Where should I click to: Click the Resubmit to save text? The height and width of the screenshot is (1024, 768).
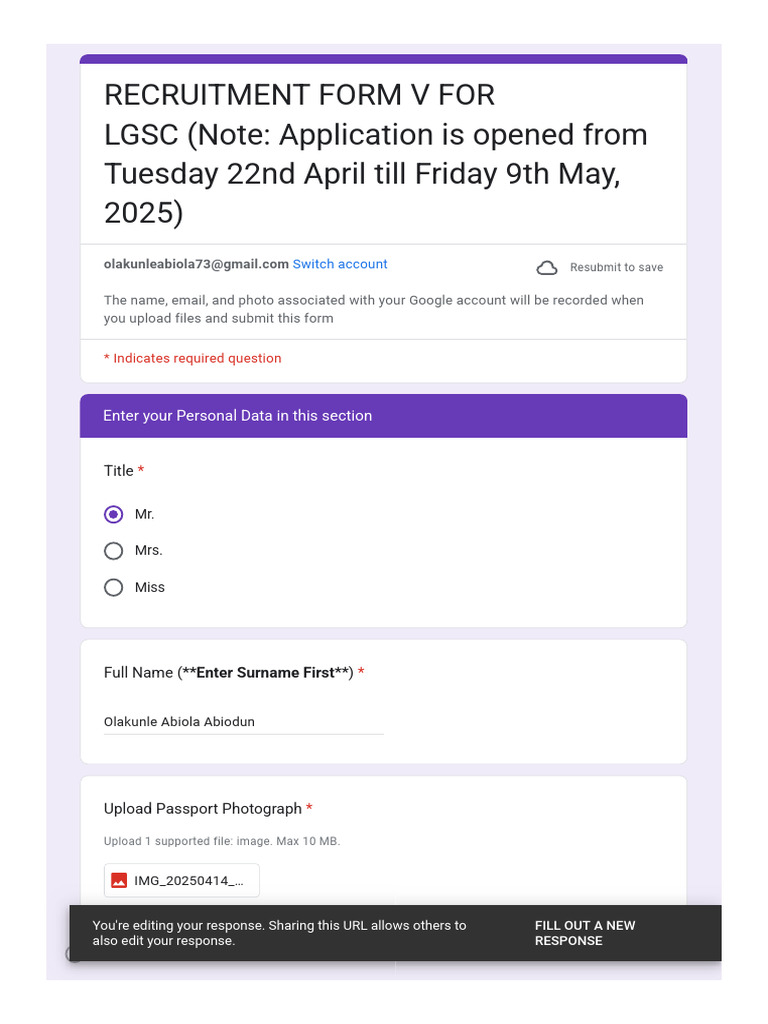(x=616, y=267)
